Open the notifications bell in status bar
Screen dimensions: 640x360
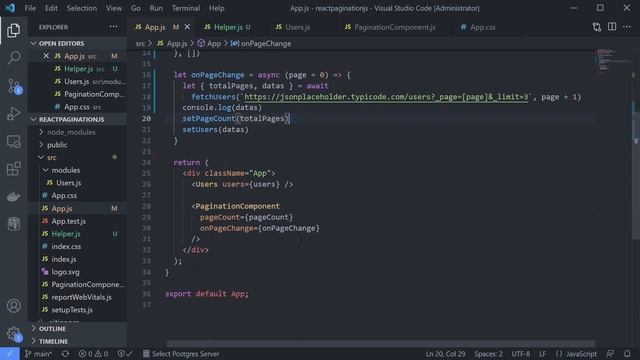627,354
